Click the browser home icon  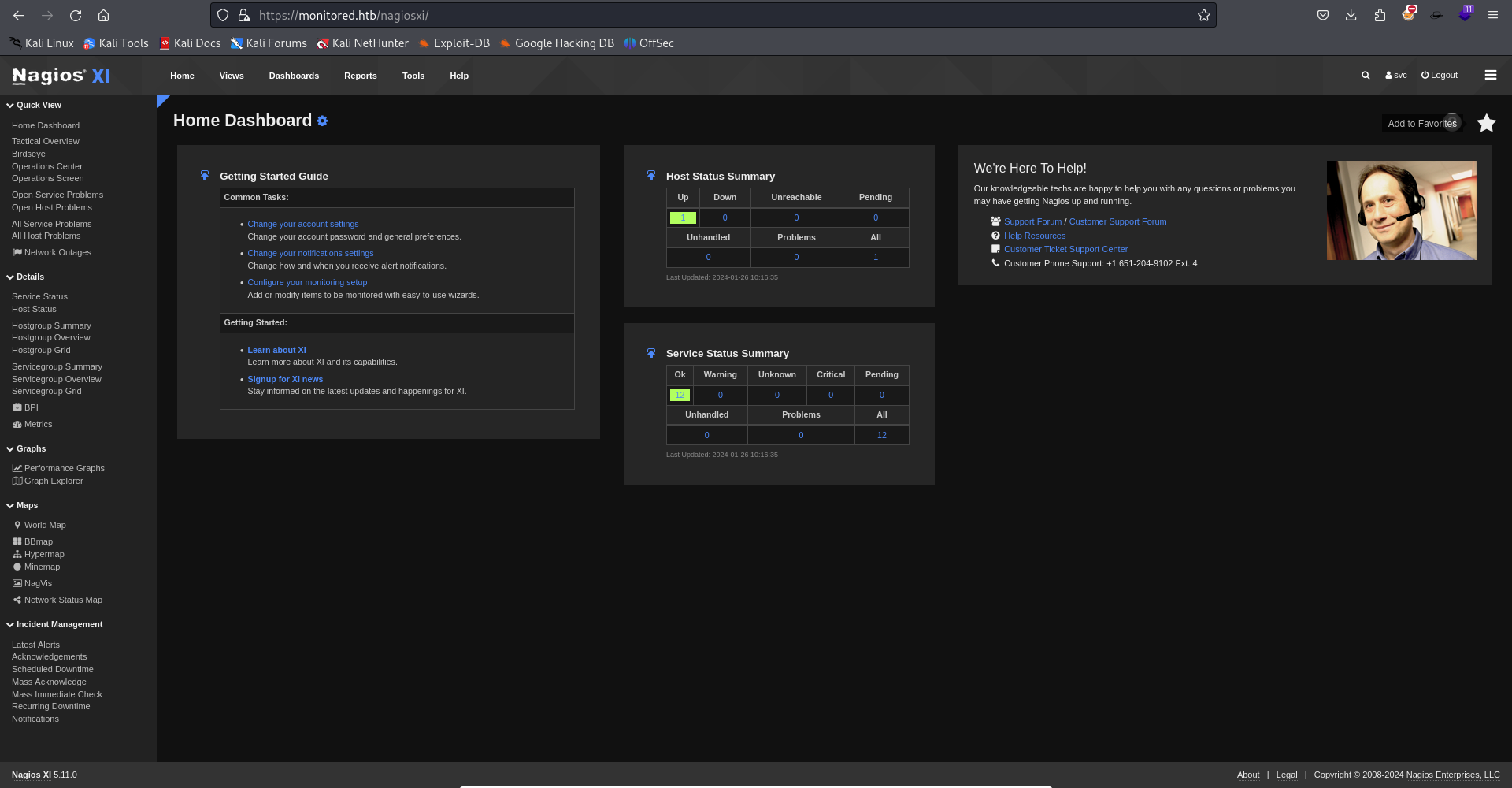103,15
